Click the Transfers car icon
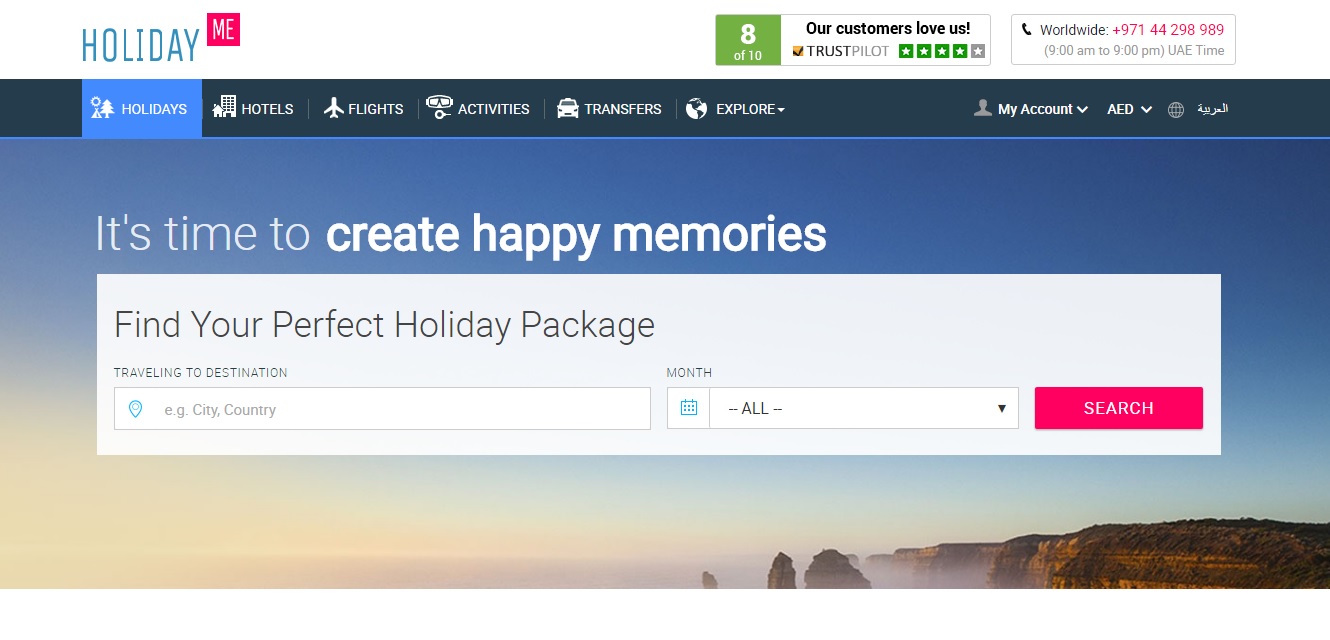The width and height of the screenshot is (1330, 640). (x=568, y=108)
